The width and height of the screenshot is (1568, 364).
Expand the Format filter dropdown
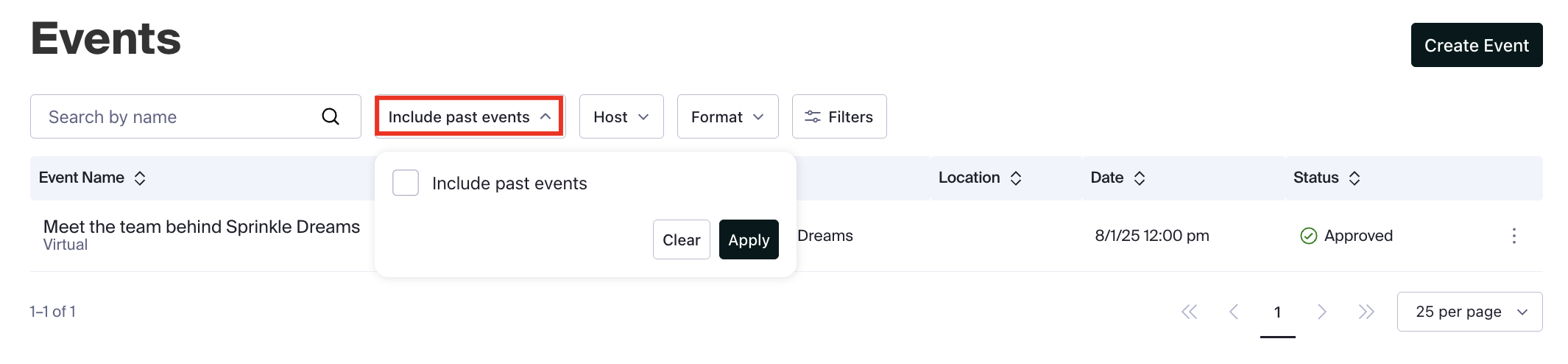tap(727, 116)
